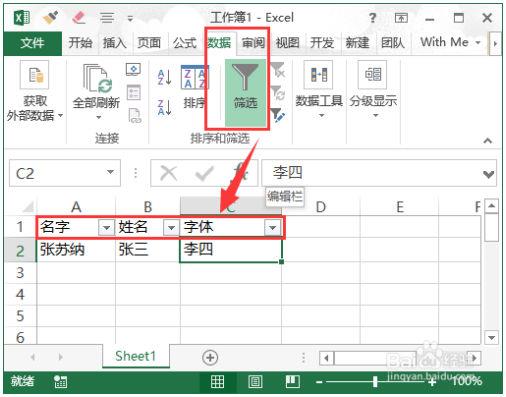Open the 公式 ribbon tab
Image resolution: width=506 pixels, height=397 pixels.
(x=184, y=43)
